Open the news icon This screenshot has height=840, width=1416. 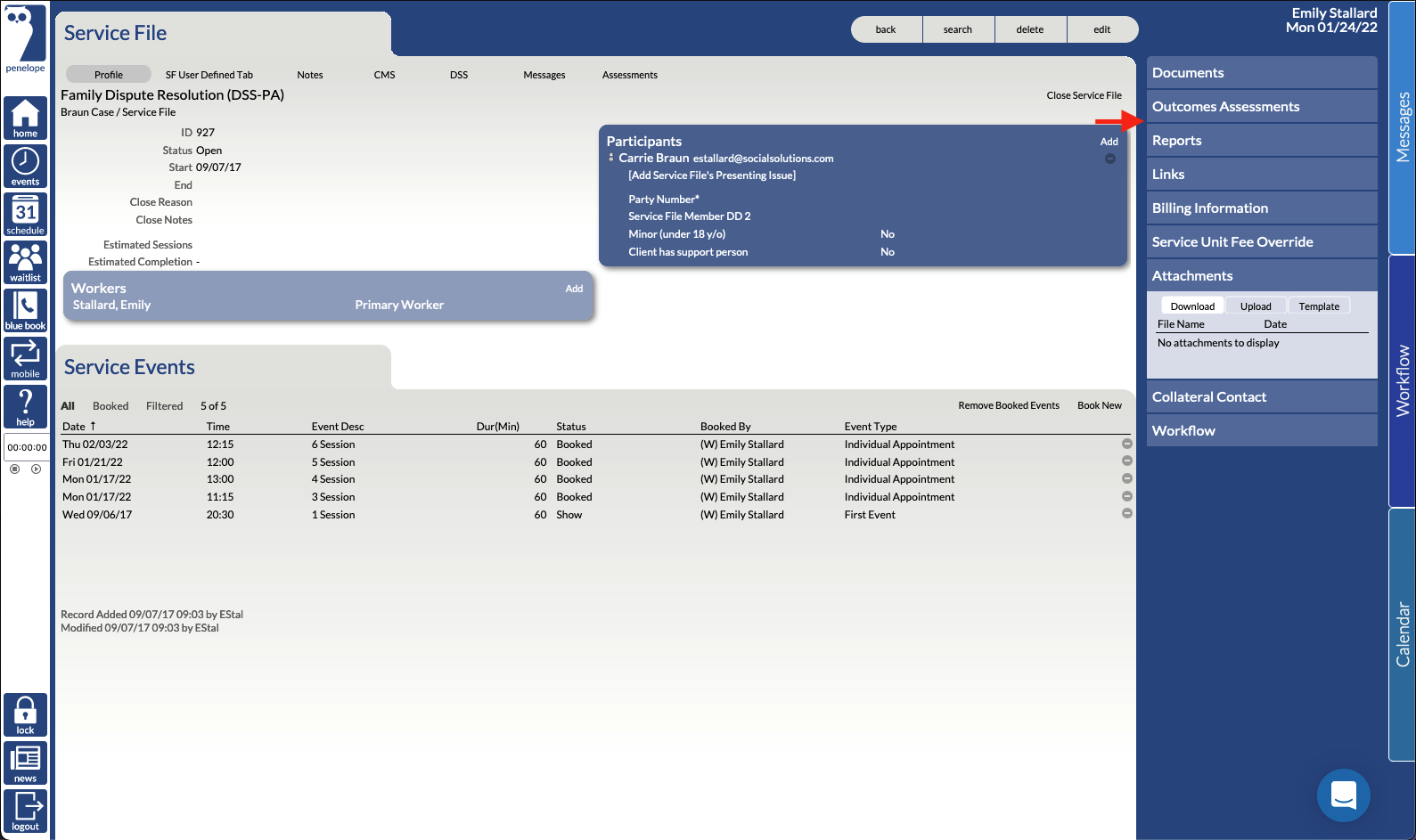(25, 763)
